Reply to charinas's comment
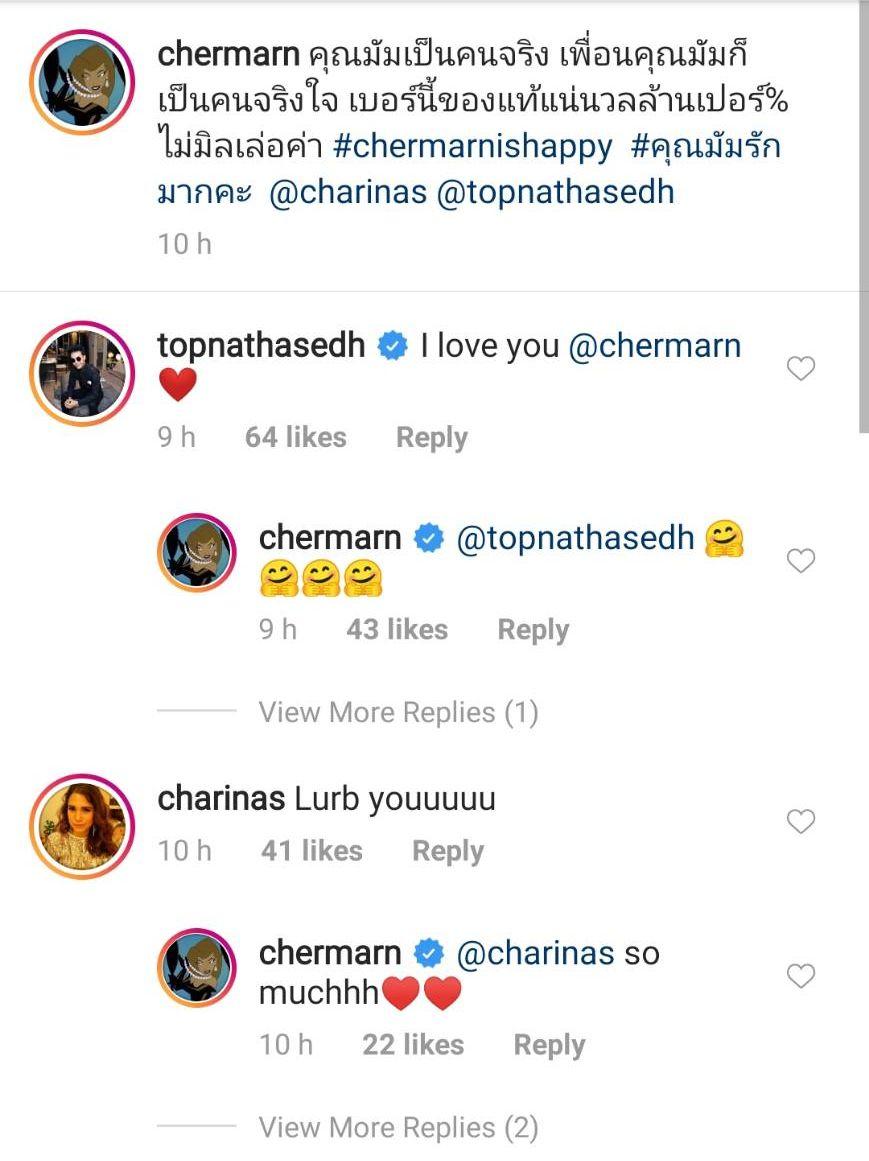The image size is (869, 1161). point(447,852)
